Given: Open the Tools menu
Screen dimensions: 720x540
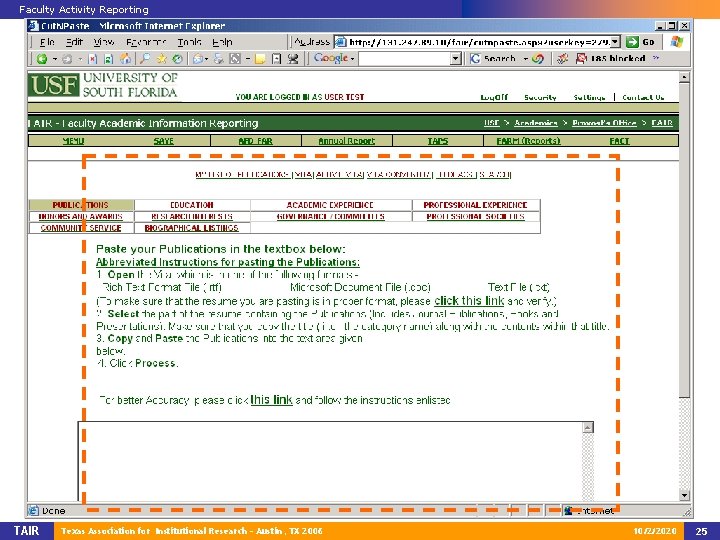Looking at the screenshot, I should click(189, 42).
